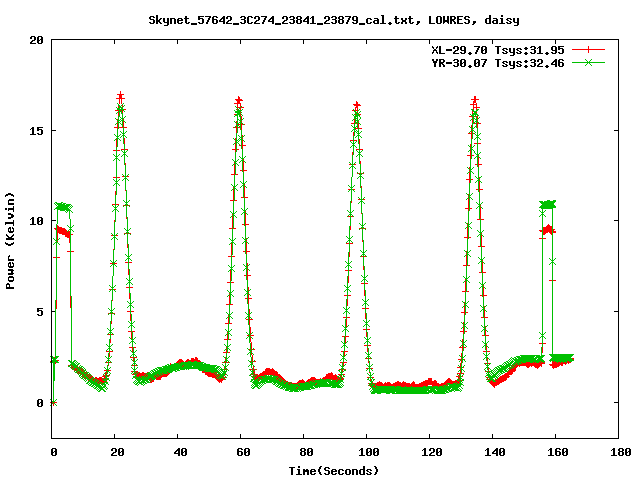Click the x-axis tick label 80
This screenshot has height=480, width=640.
(x=306, y=452)
